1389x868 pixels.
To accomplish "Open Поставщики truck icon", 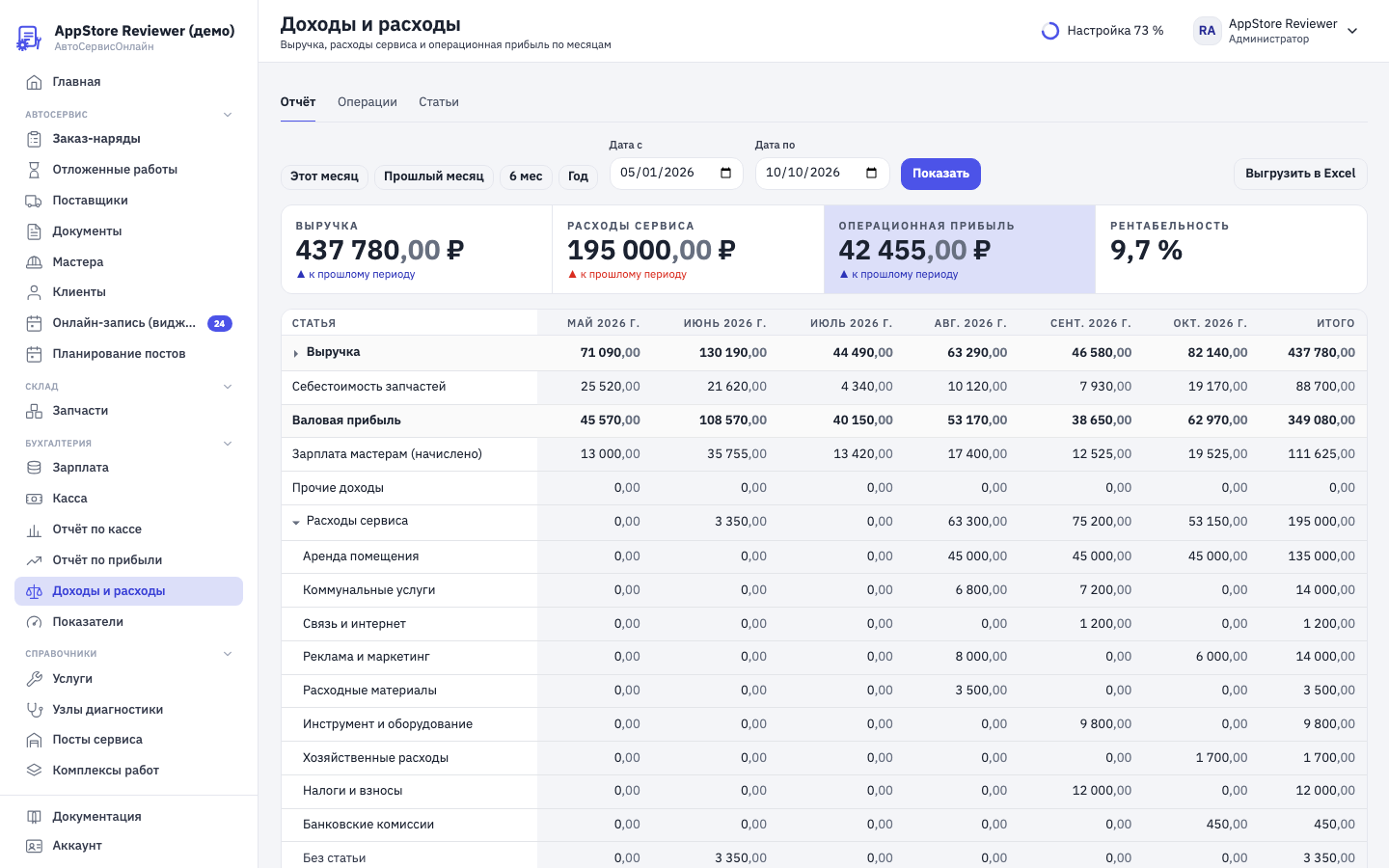I will point(34,201).
